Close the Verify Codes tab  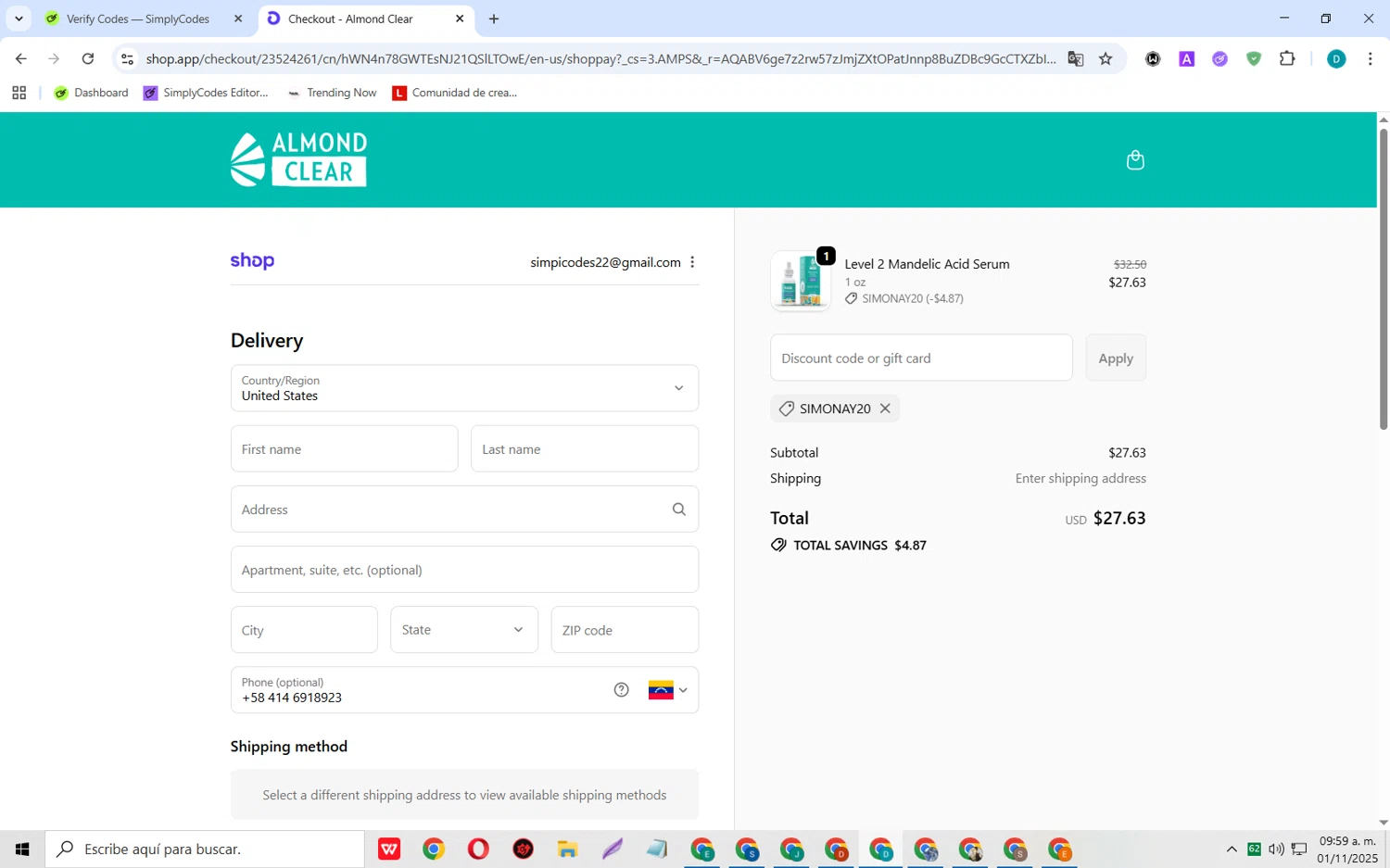(x=238, y=19)
